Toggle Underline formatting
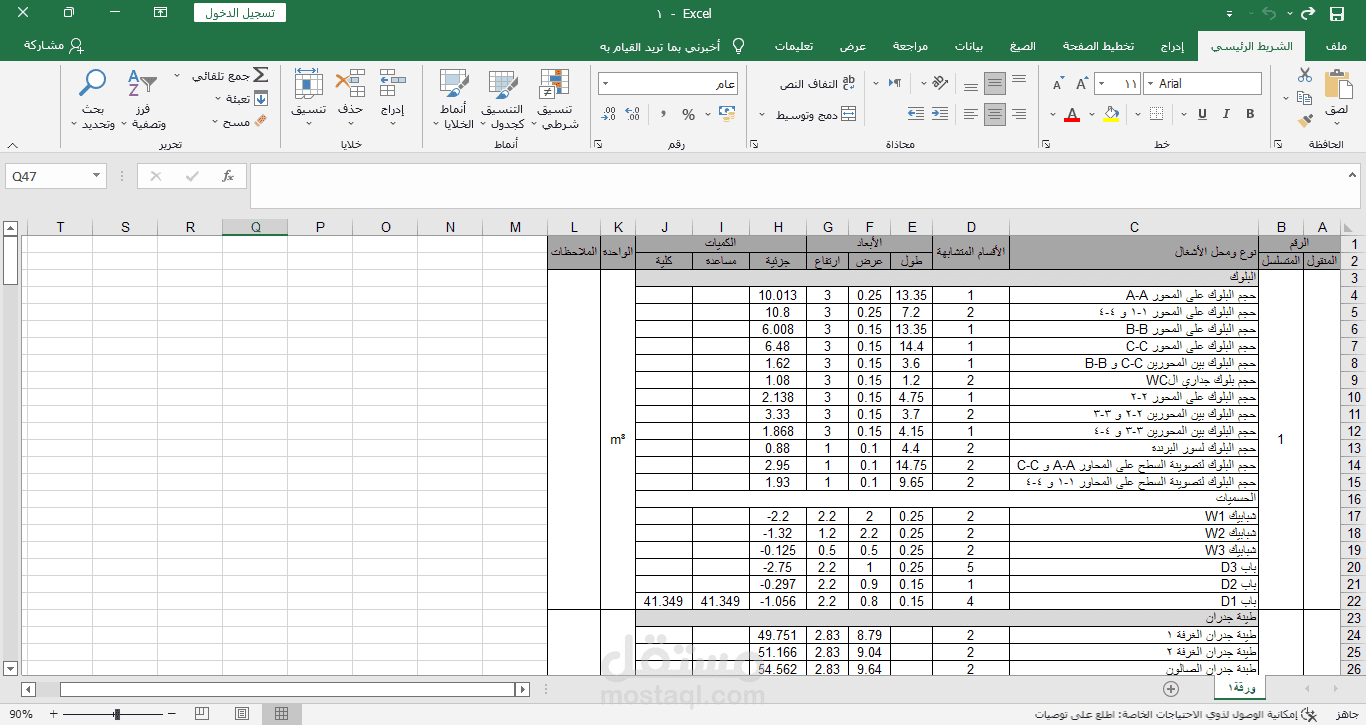The height and width of the screenshot is (725, 1366). [1201, 114]
